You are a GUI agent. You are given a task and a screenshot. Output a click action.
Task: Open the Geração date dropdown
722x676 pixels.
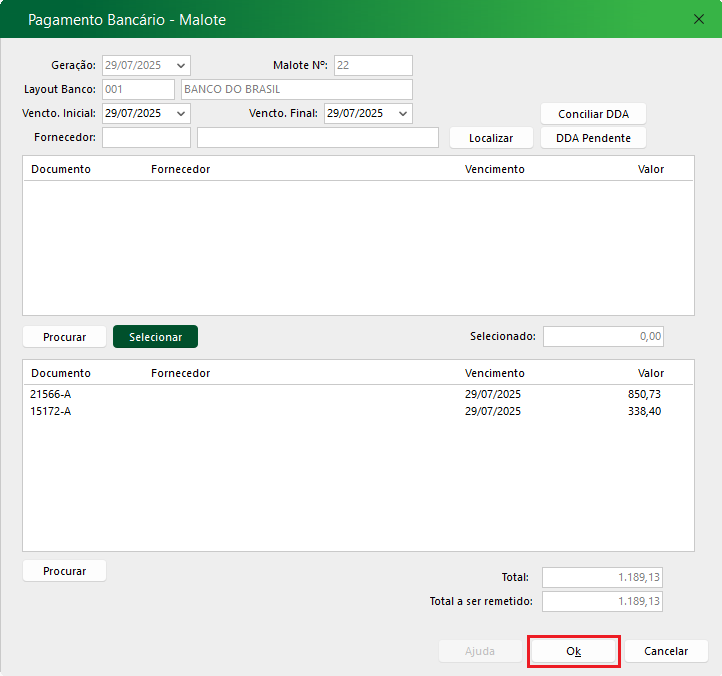(x=181, y=66)
